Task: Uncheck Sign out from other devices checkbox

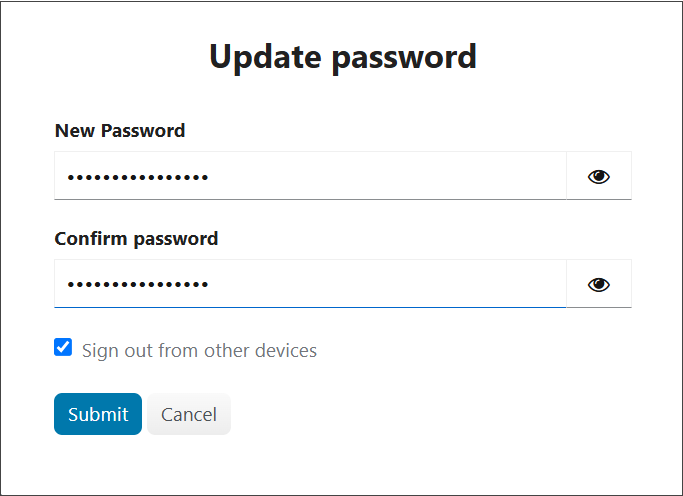Action: pyautogui.click(x=63, y=347)
